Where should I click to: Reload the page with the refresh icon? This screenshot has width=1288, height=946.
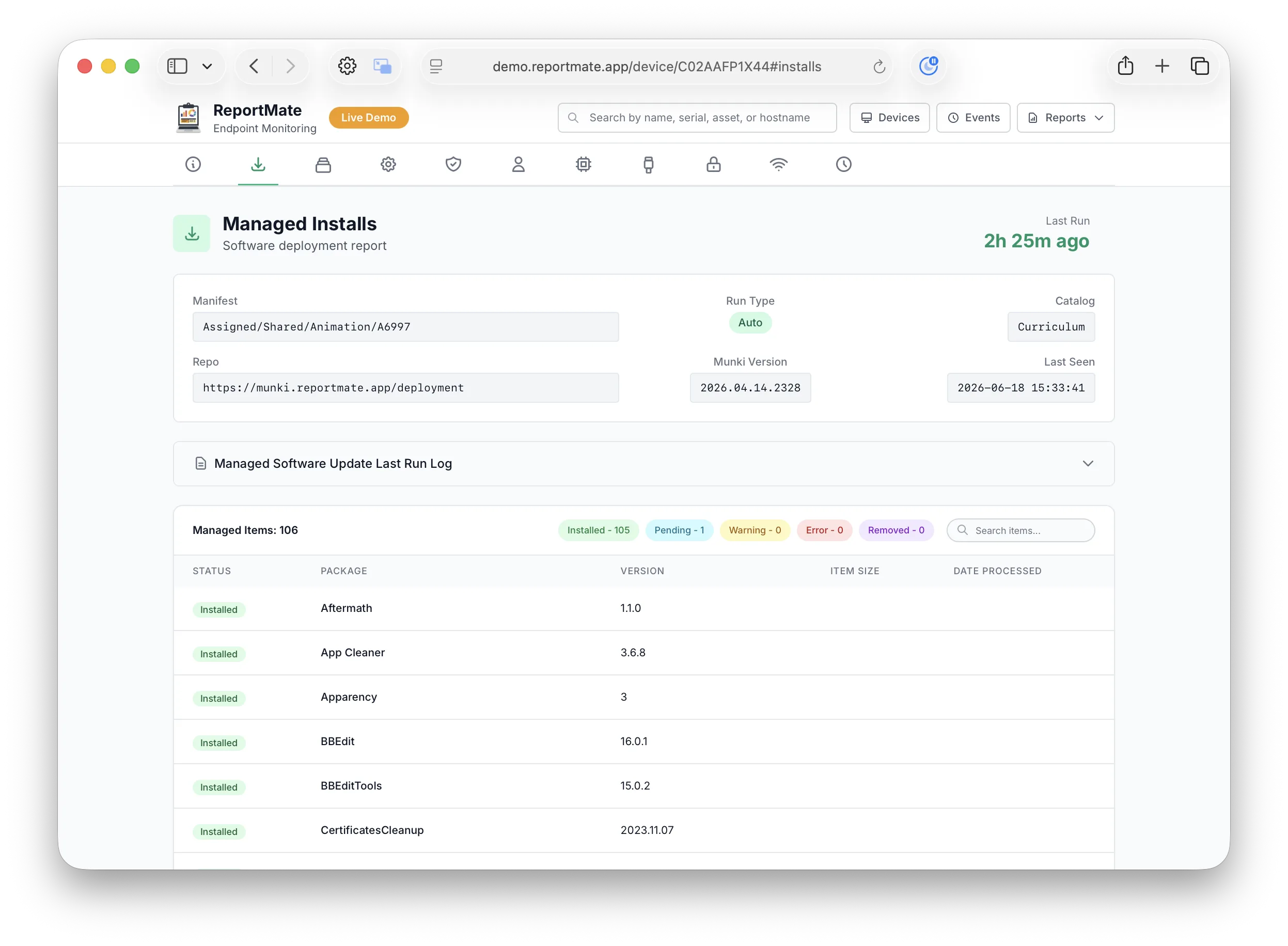tap(879, 67)
